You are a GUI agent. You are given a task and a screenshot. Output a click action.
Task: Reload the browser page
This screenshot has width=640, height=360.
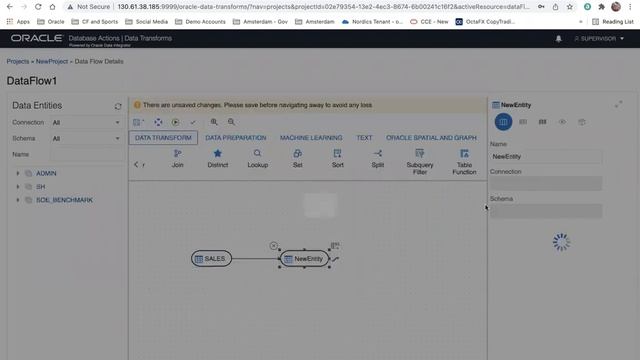click(x=38, y=7)
